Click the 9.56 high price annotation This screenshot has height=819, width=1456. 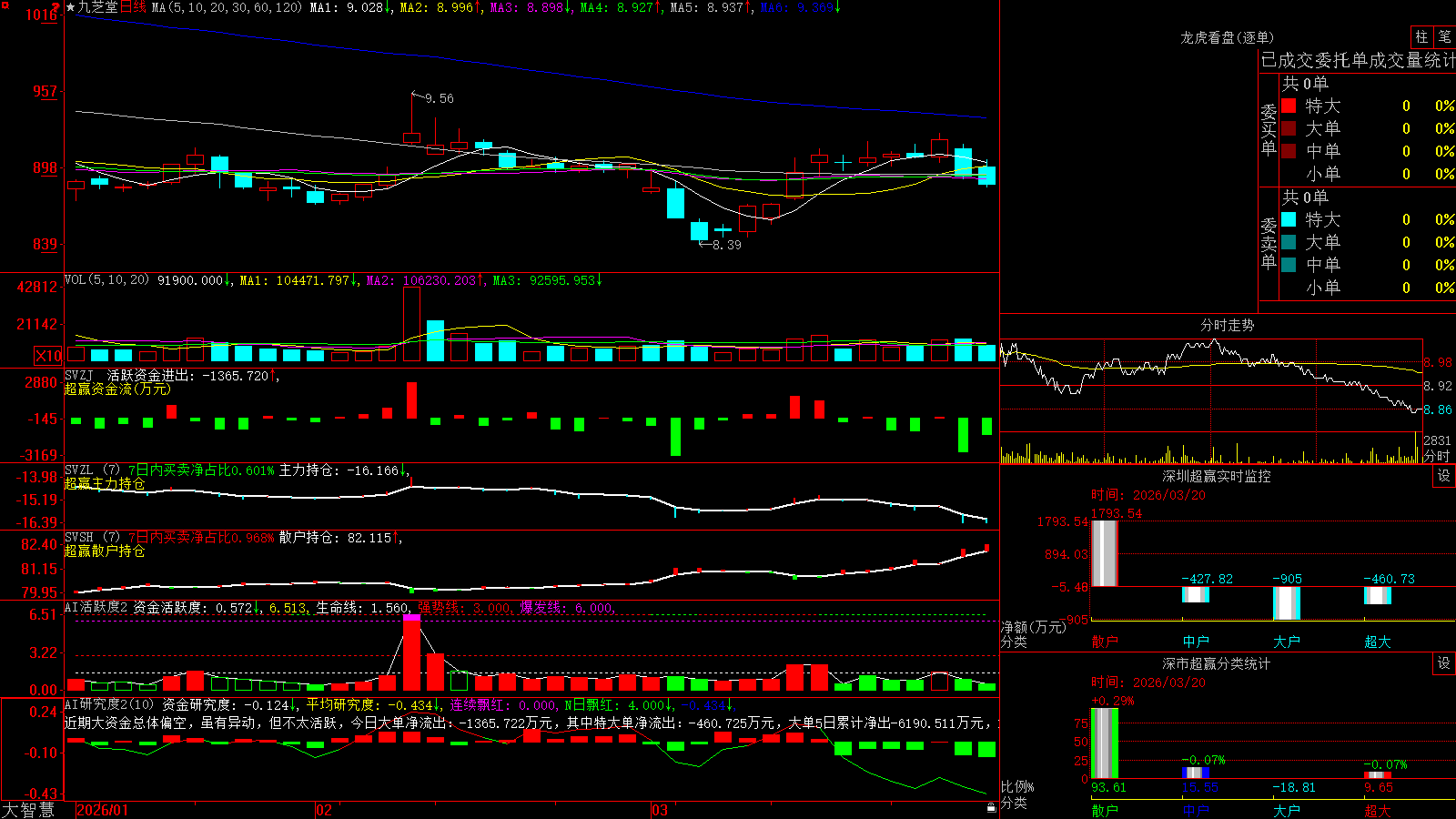[439, 98]
